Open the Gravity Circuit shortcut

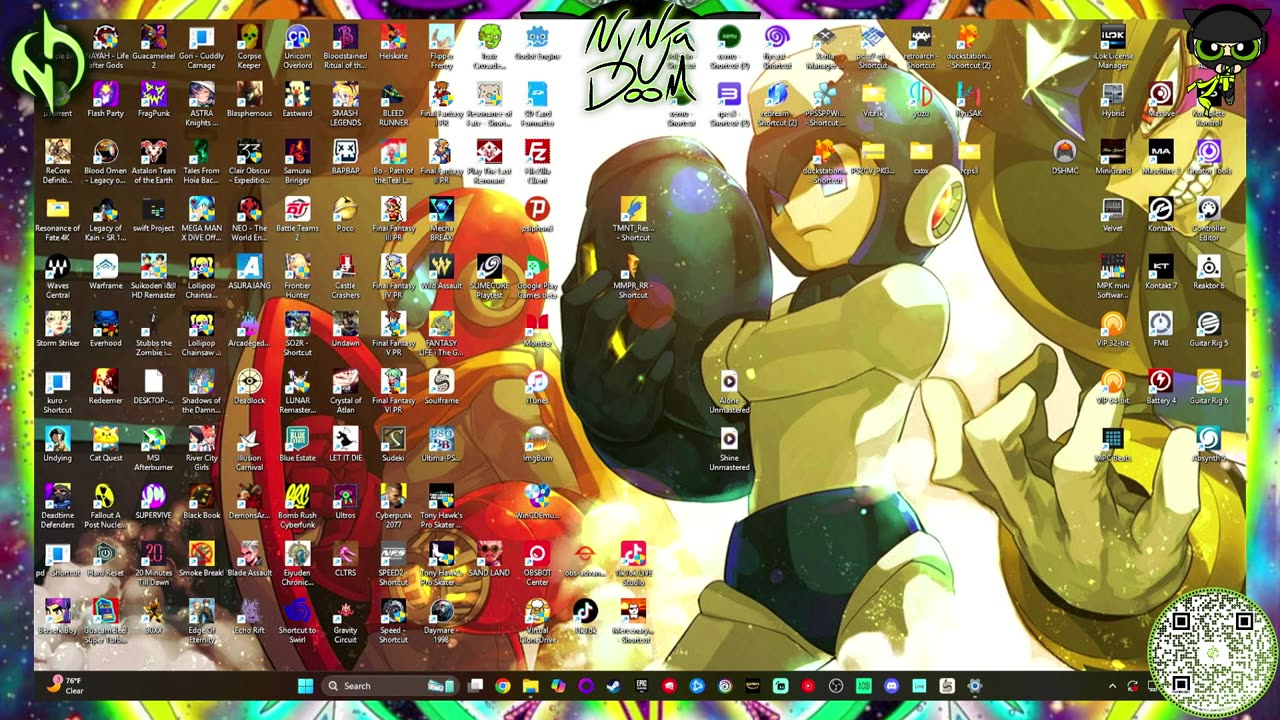[345, 622]
